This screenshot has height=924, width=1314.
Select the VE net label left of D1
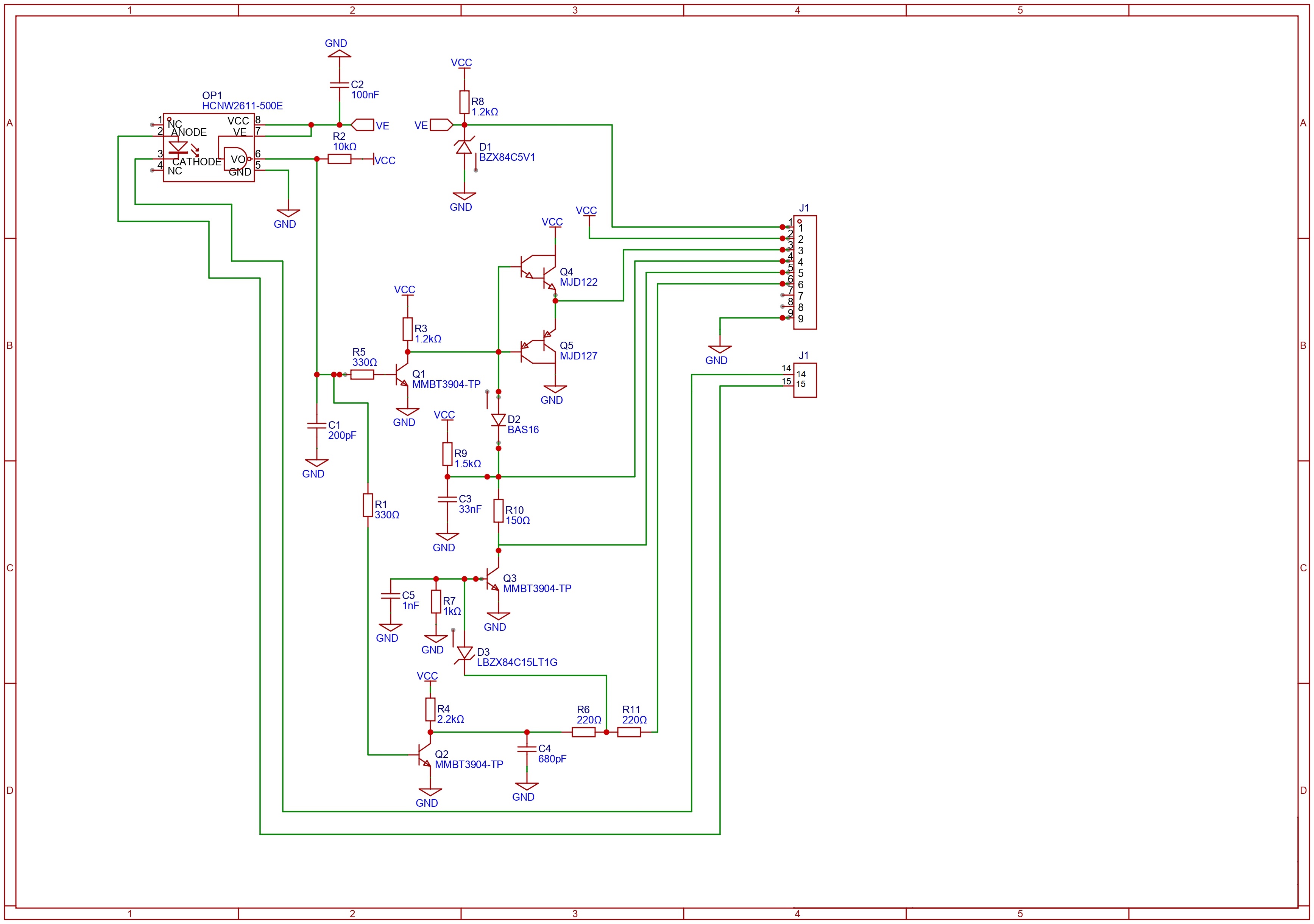tap(440, 125)
